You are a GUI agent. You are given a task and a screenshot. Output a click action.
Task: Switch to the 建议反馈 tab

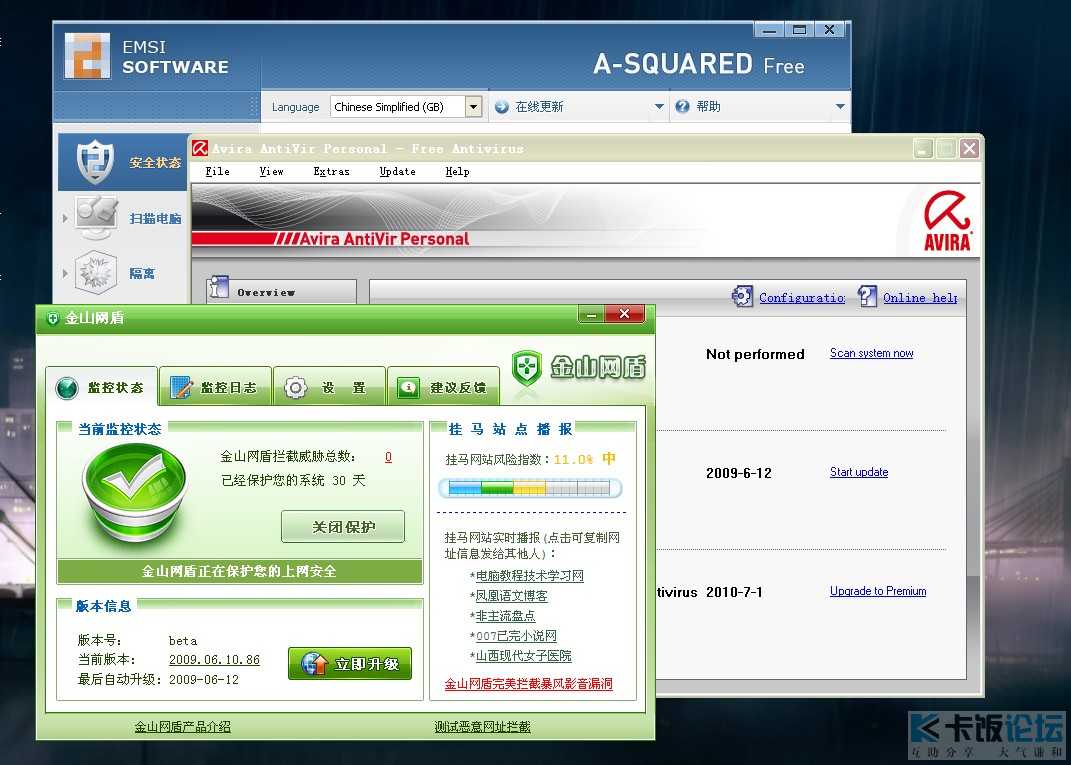[443, 387]
